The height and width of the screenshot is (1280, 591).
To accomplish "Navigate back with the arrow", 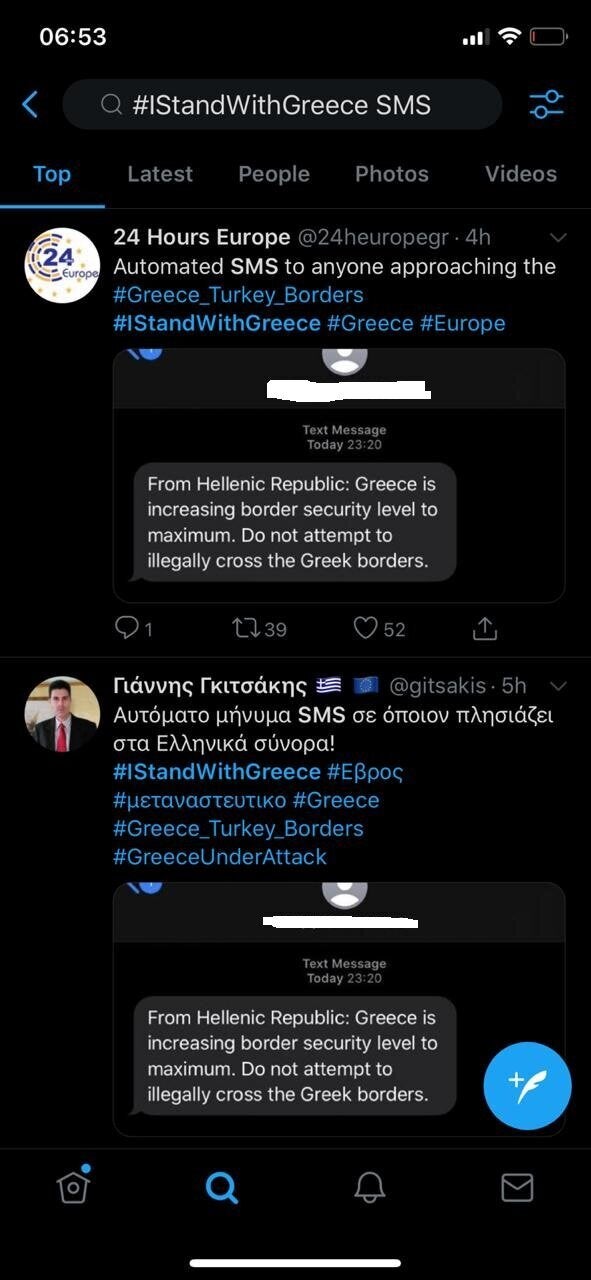I will (27, 104).
